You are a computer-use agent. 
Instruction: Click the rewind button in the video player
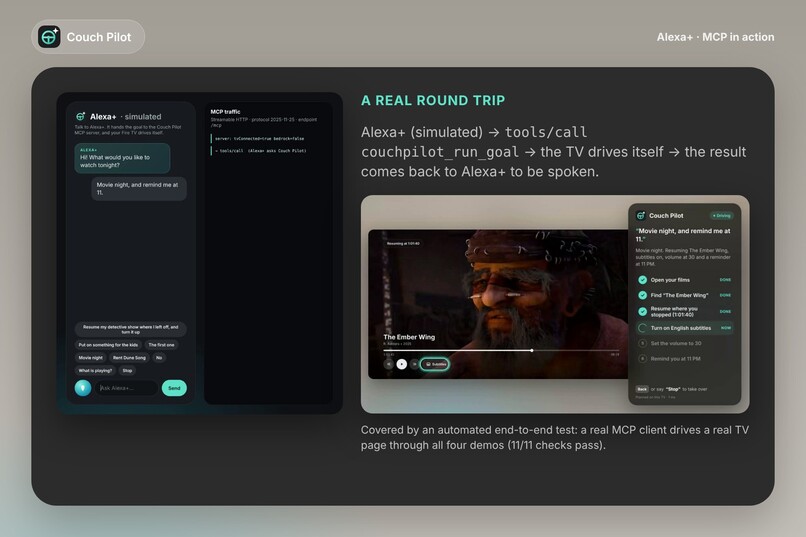click(389, 364)
